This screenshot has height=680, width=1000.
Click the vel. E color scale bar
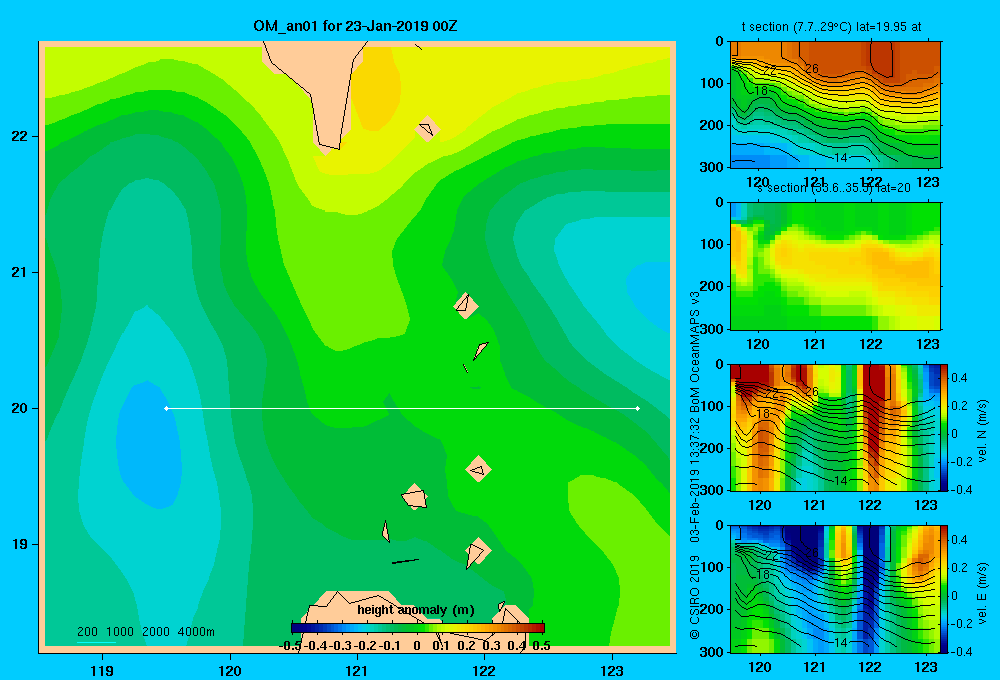pos(944,589)
